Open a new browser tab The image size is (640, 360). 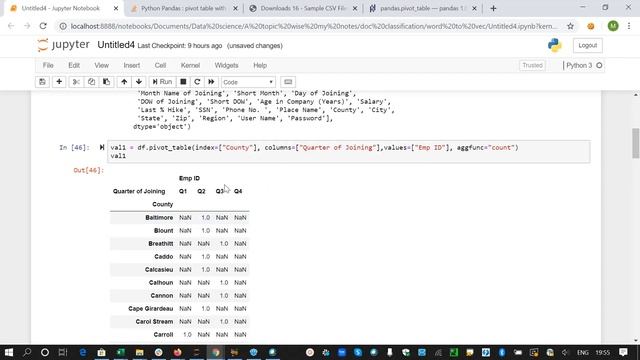pyautogui.click(x=493, y=8)
